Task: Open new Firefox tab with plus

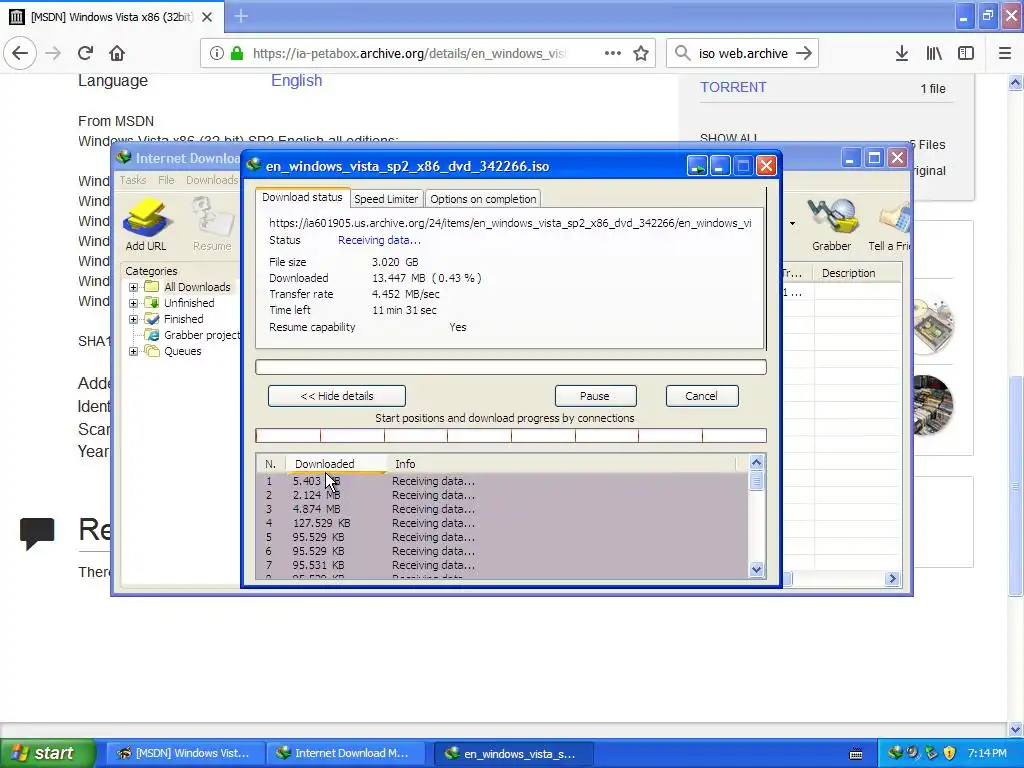Action: [x=241, y=16]
